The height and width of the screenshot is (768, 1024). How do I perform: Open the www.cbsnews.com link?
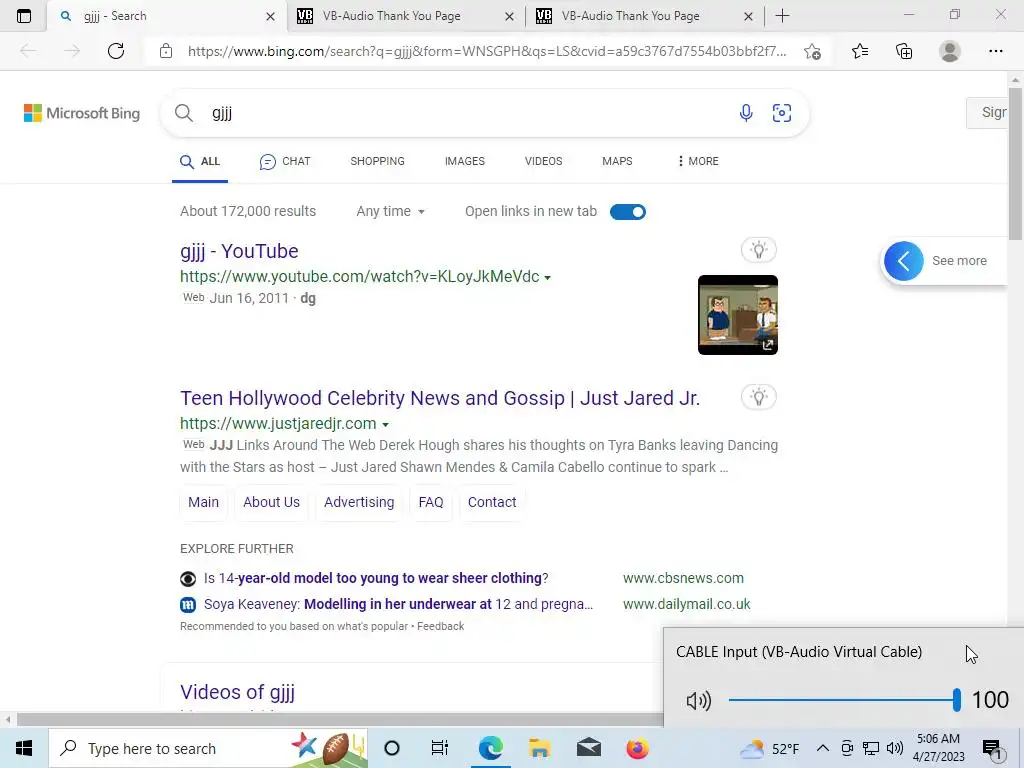683,579
